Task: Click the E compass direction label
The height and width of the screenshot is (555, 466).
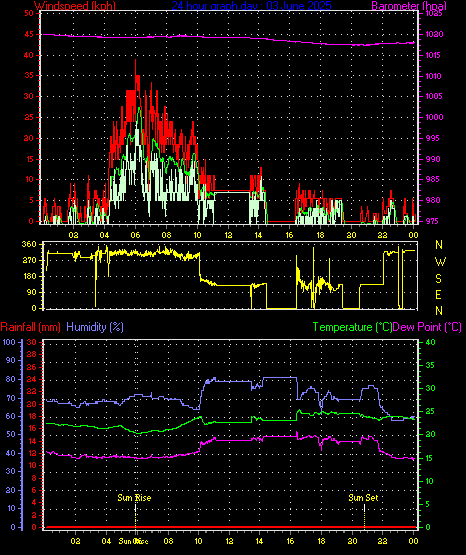Action: click(x=438, y=294)
